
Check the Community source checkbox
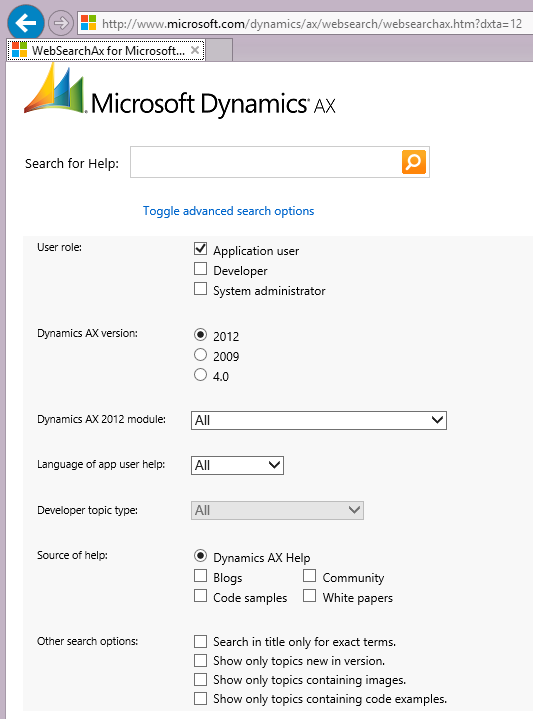point(310,576)
